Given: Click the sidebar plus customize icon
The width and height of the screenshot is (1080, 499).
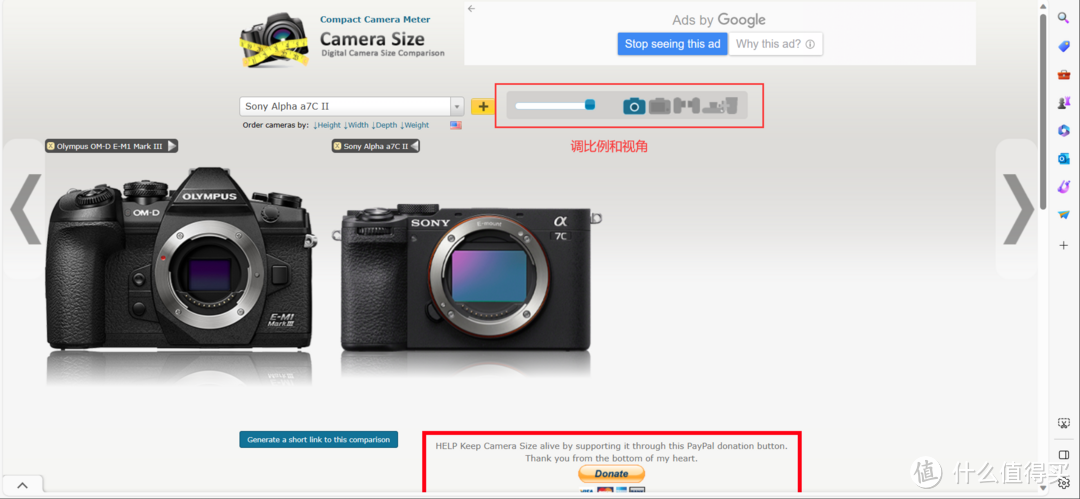Looking at the screenshot, I should click(x=1063, y=245).
